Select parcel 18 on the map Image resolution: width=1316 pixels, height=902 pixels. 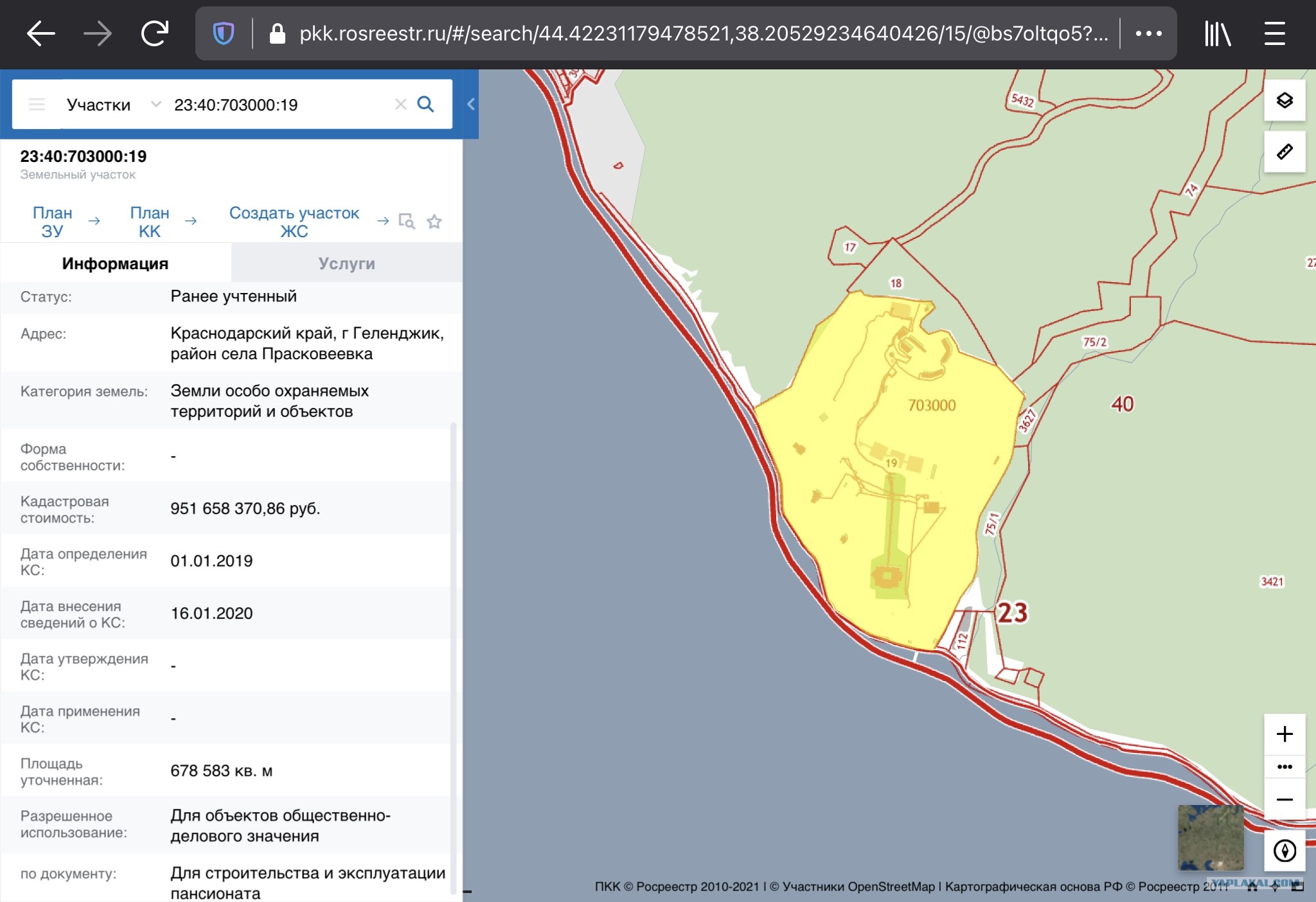[x=896, y=283]
